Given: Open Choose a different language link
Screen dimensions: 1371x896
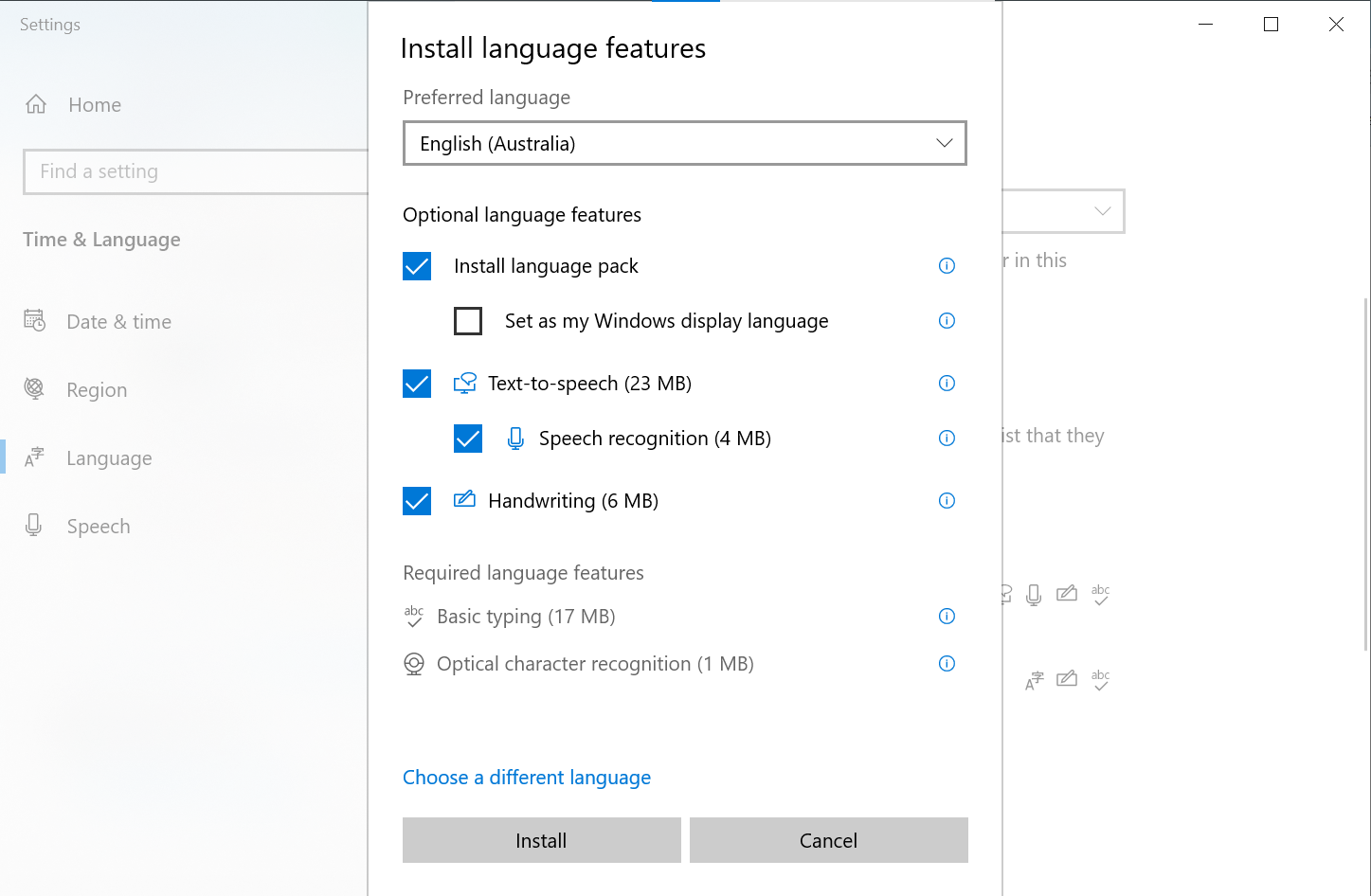Looking at the screenshot, I should tap(527, 777).
